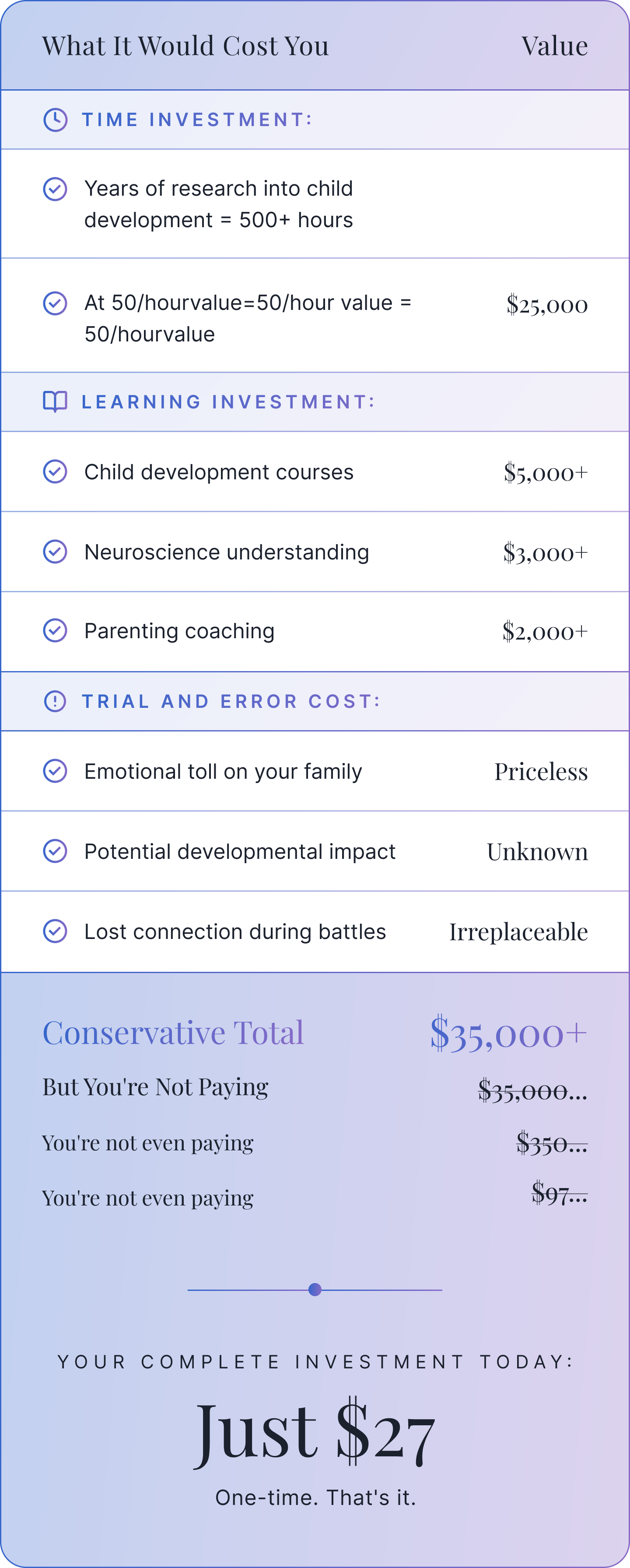This screenshot has height=1568, width=630.
Task: Click the check icon beside the $25,000 hourly row
Action: pos(55,303)
